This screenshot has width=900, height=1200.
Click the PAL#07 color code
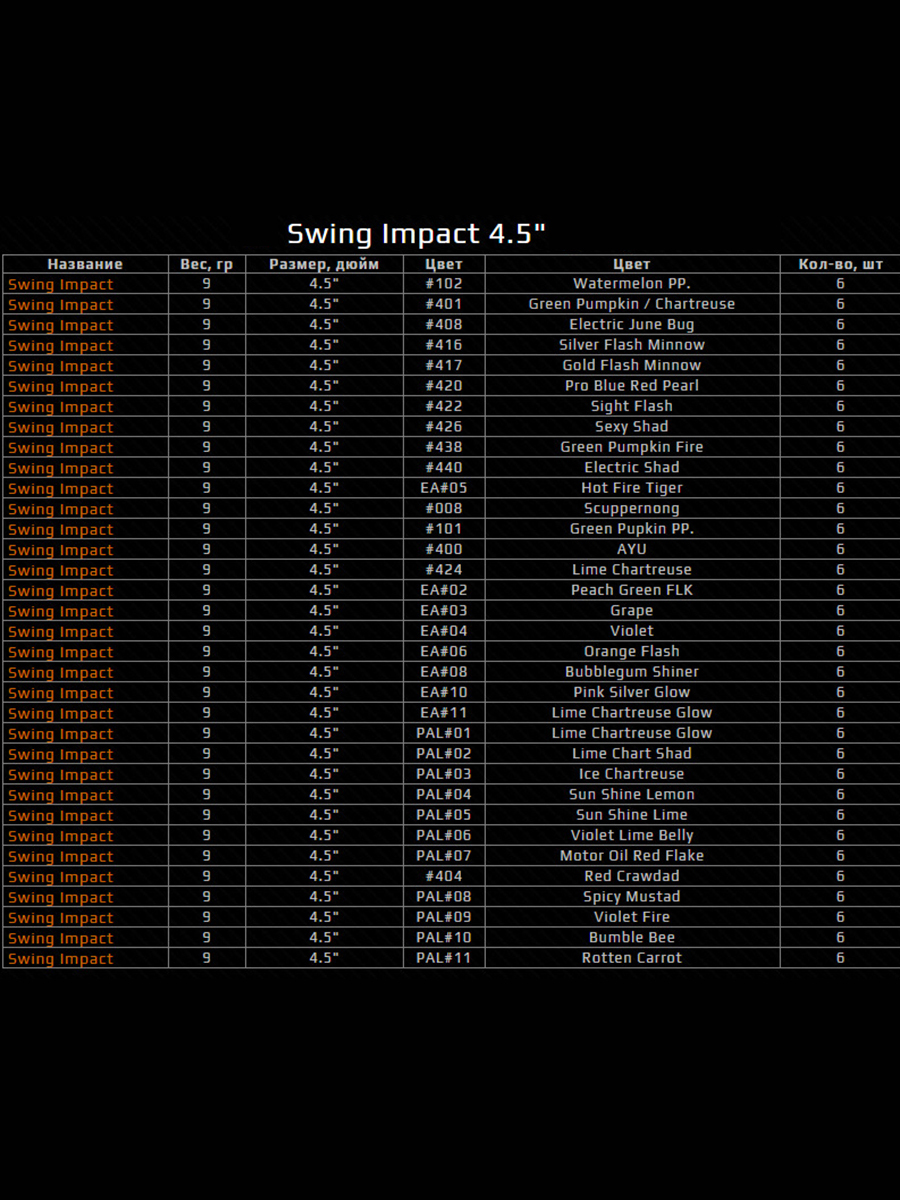[x=444, y=856]
